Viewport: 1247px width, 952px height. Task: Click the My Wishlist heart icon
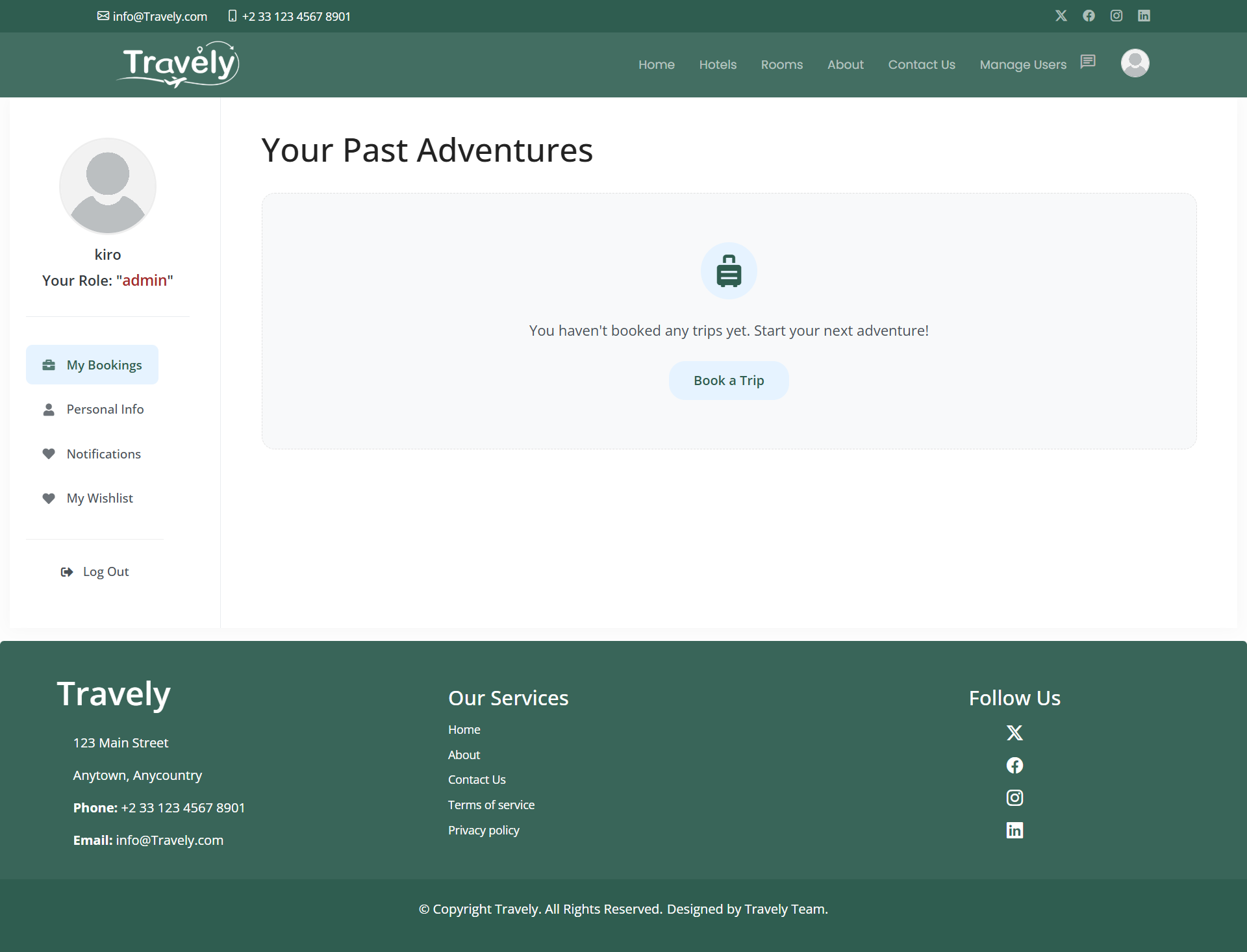[x=49, y=498]
